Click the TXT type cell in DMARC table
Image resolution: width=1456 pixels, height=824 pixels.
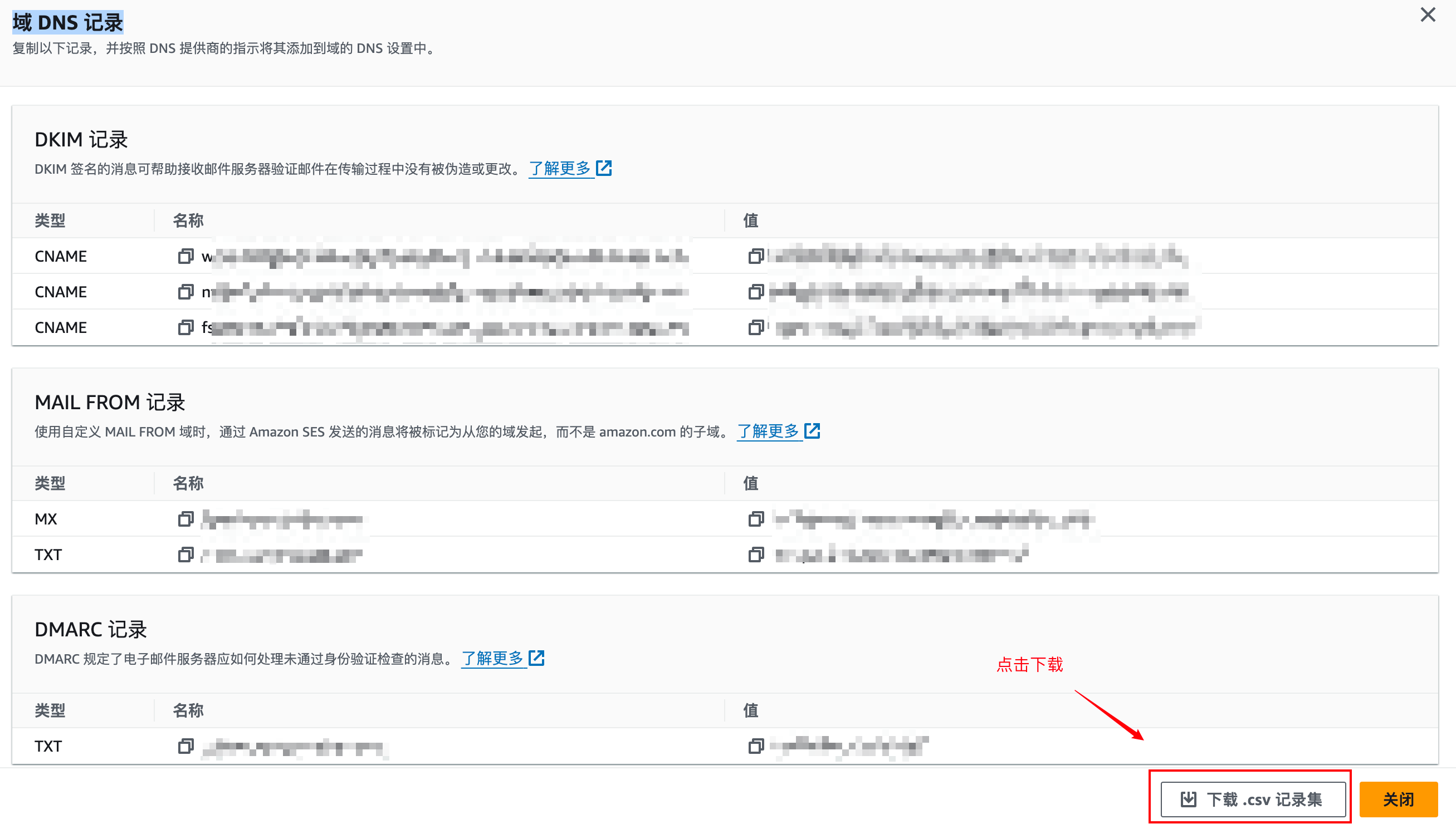pyautogui.click(x=48, y=747)
